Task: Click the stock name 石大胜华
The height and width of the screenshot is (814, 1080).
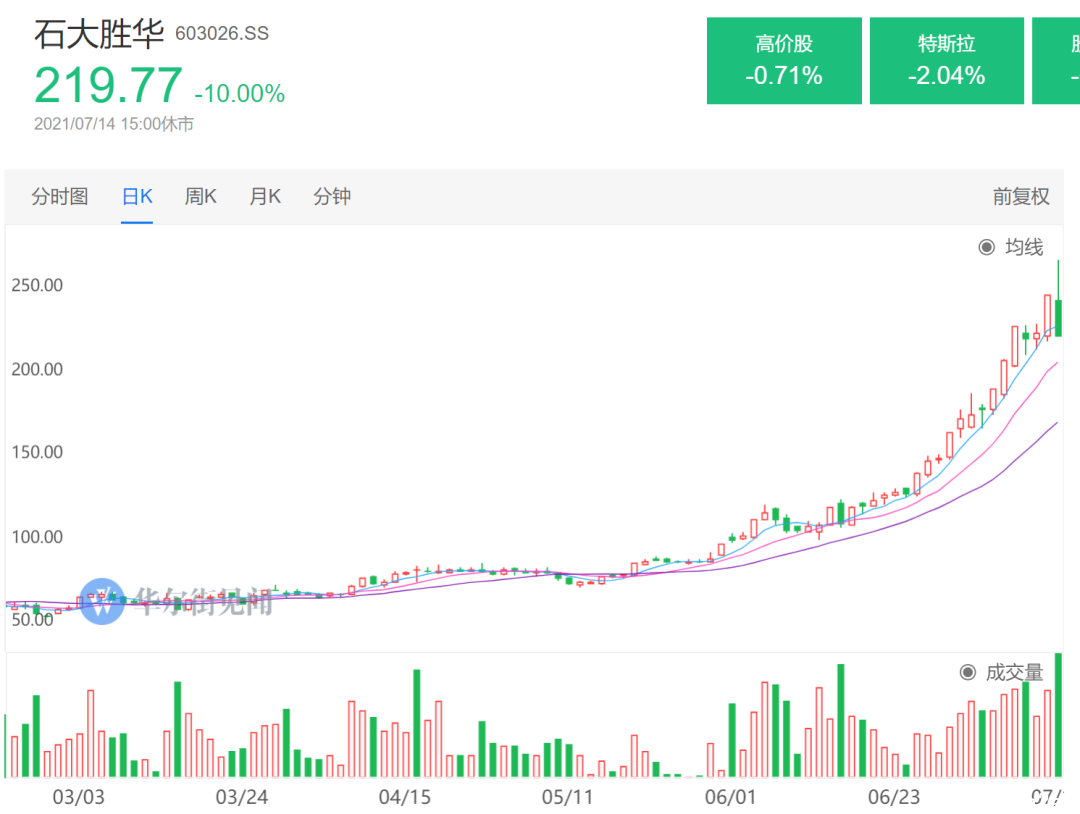Action: pyautogui.click(x=98, y=34)
